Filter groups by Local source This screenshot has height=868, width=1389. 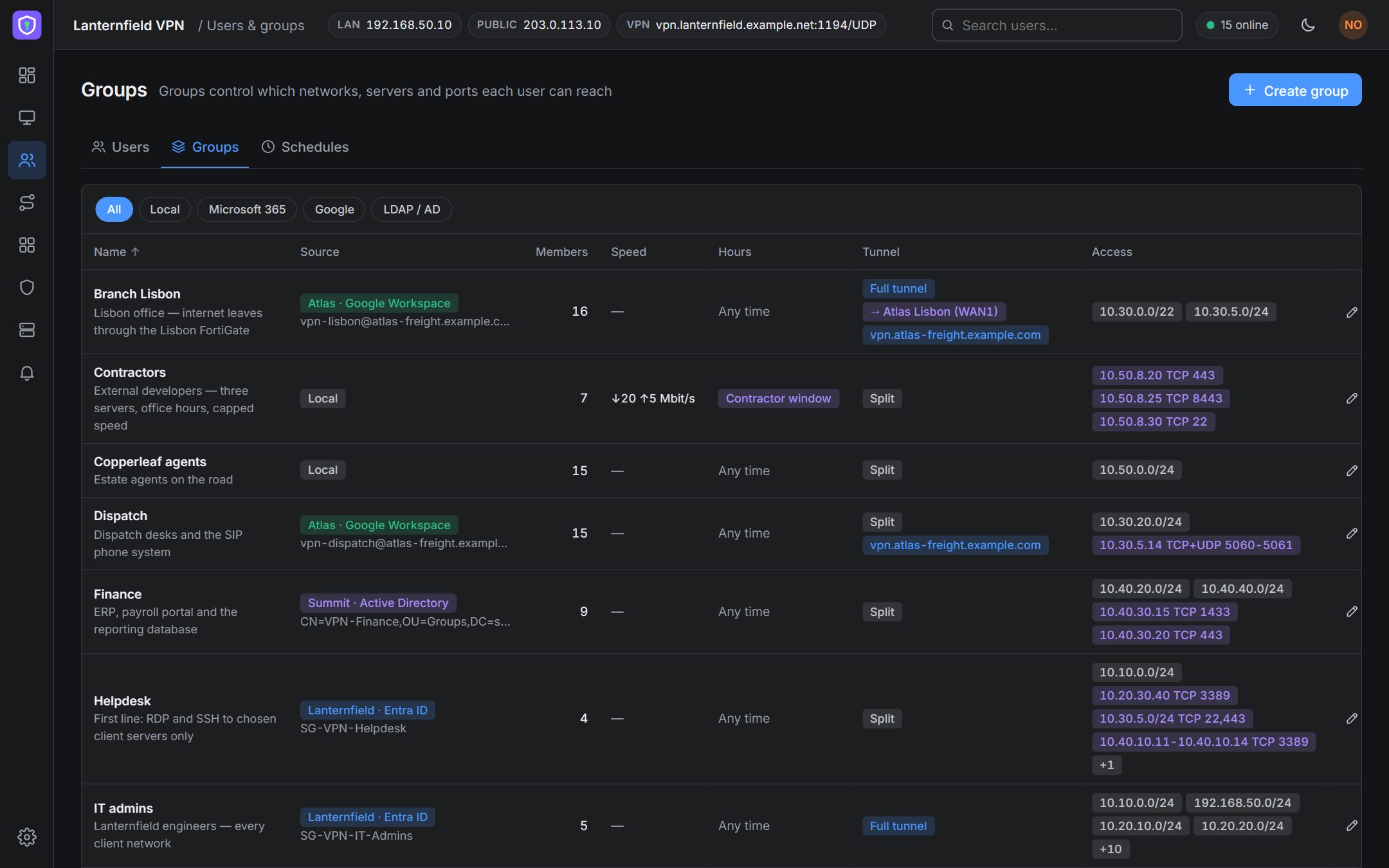(165, 210)
